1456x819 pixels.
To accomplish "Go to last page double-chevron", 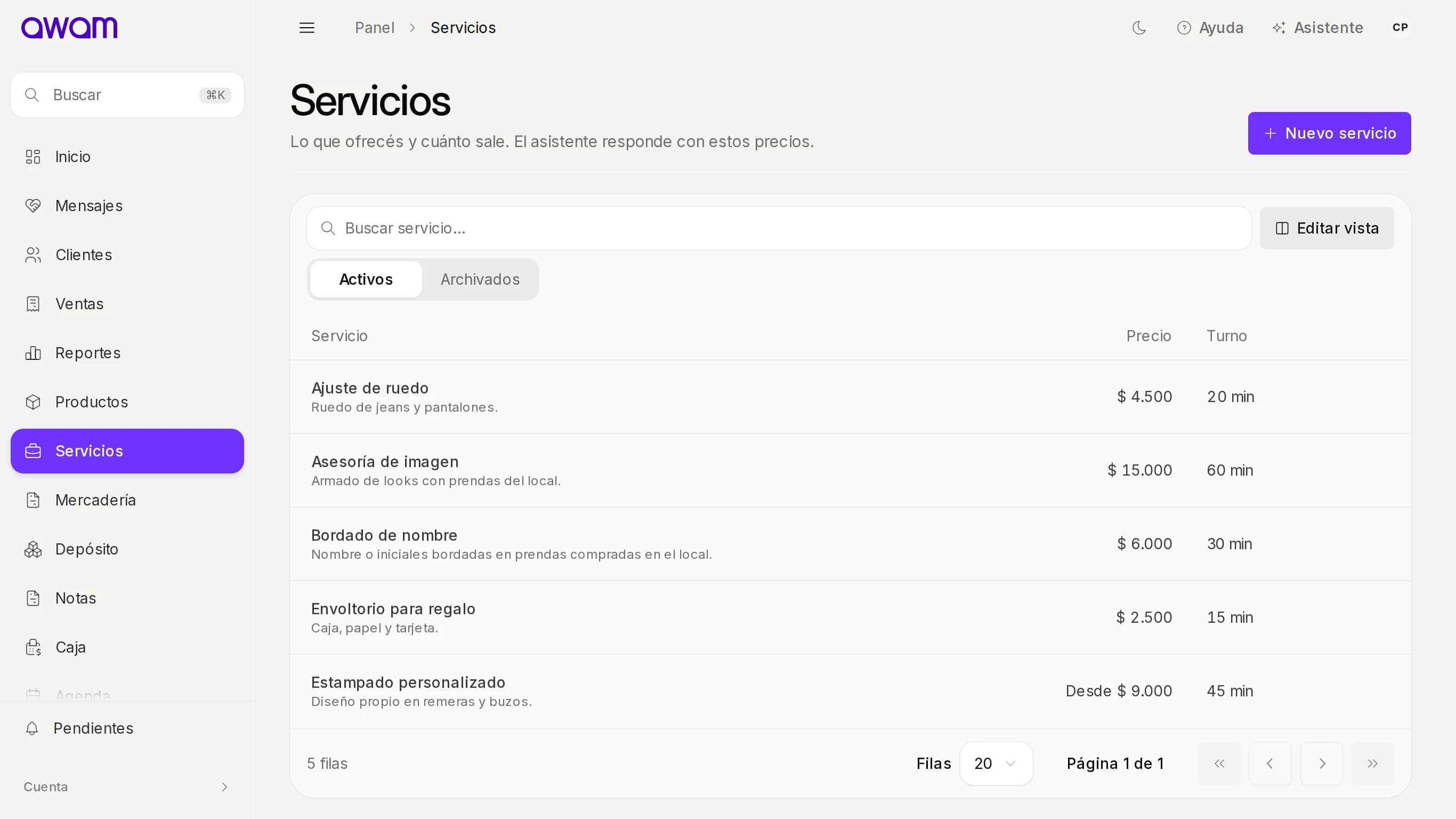I will point(1372,764).
